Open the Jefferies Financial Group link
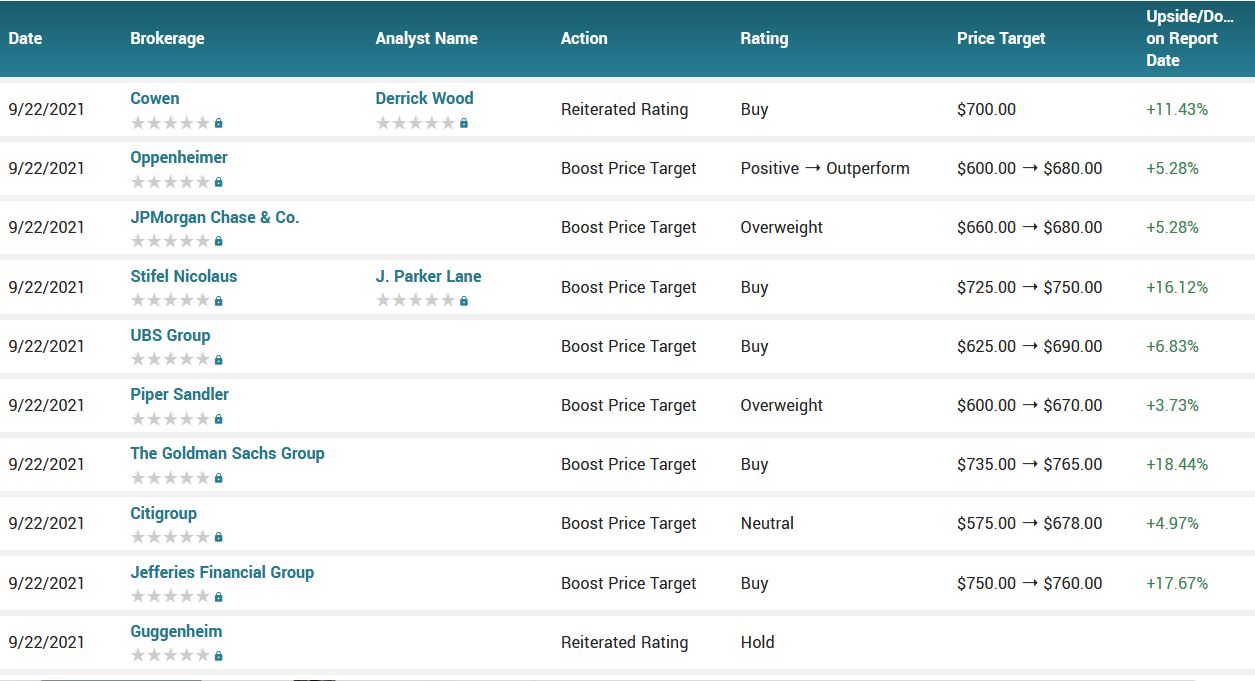Viewport: 1255px width, 681px height. pyautogui.click(x=222, y=572)
